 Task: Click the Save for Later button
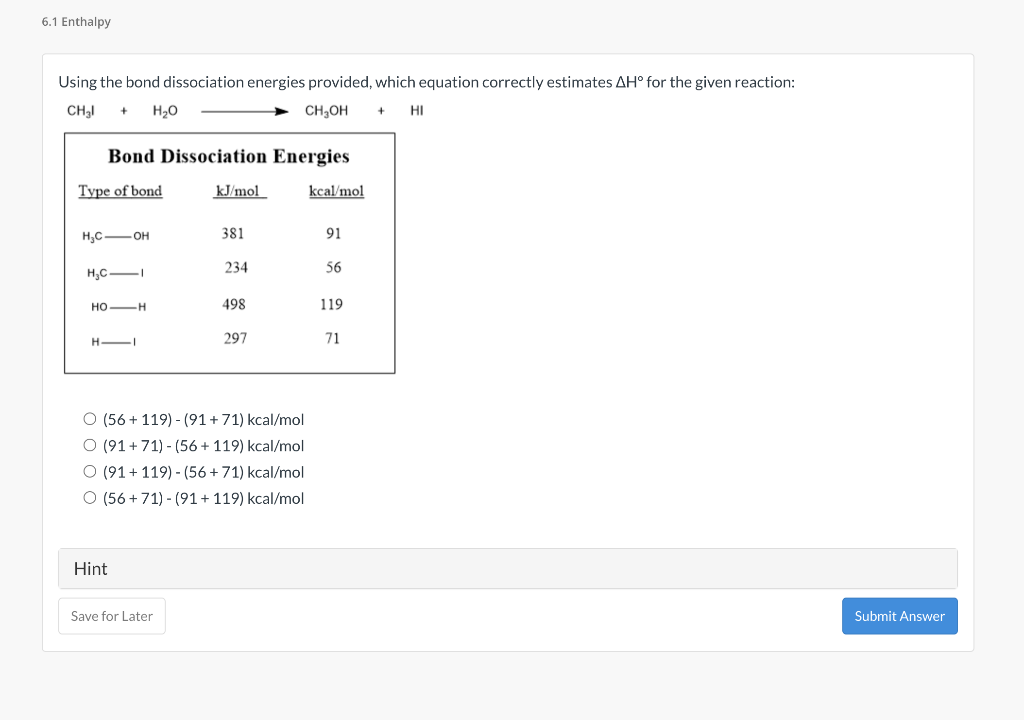coord(111,616)
